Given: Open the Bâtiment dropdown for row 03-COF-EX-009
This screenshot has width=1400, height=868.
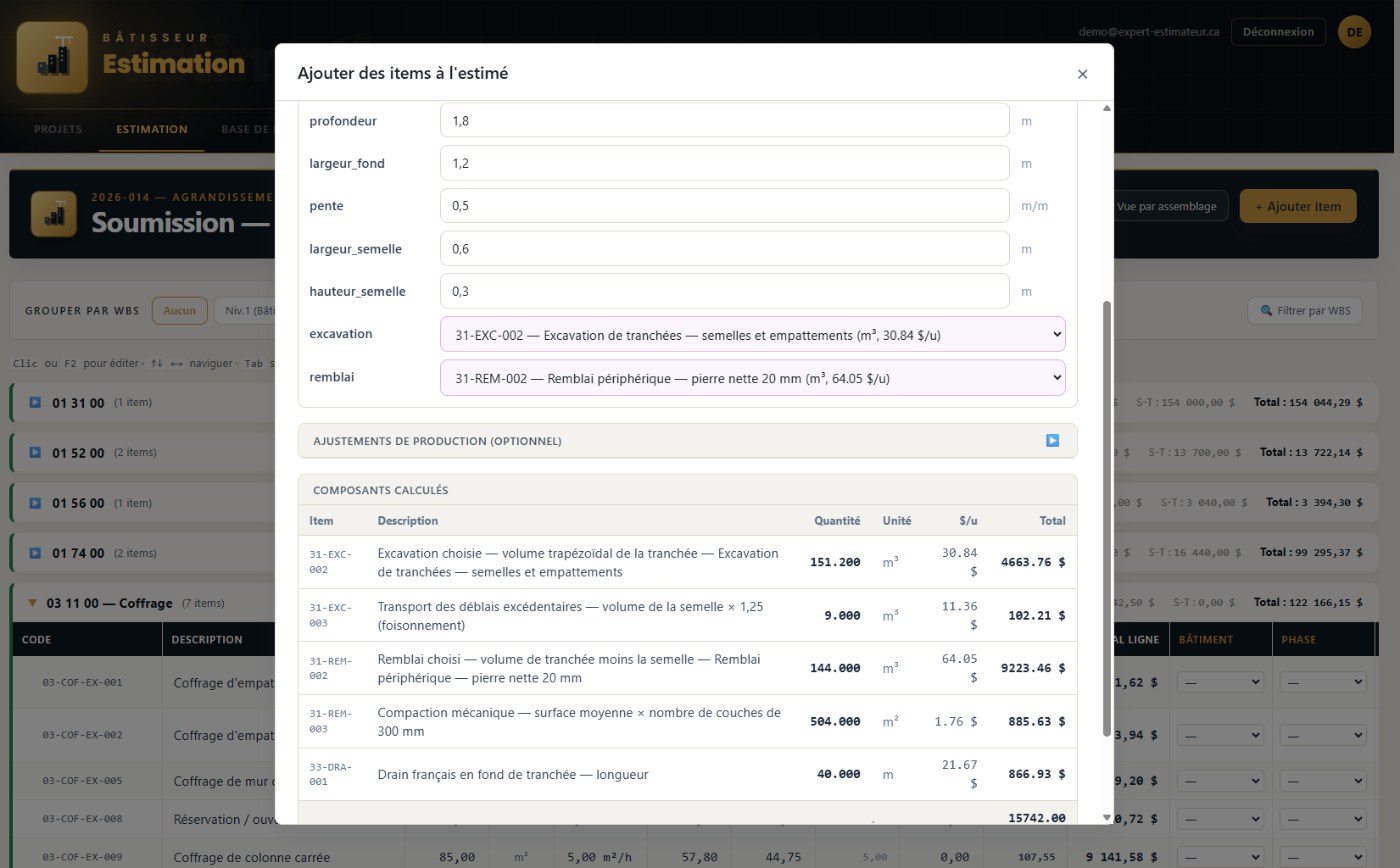Looking at the screenshot, I should click(1220, 857).
